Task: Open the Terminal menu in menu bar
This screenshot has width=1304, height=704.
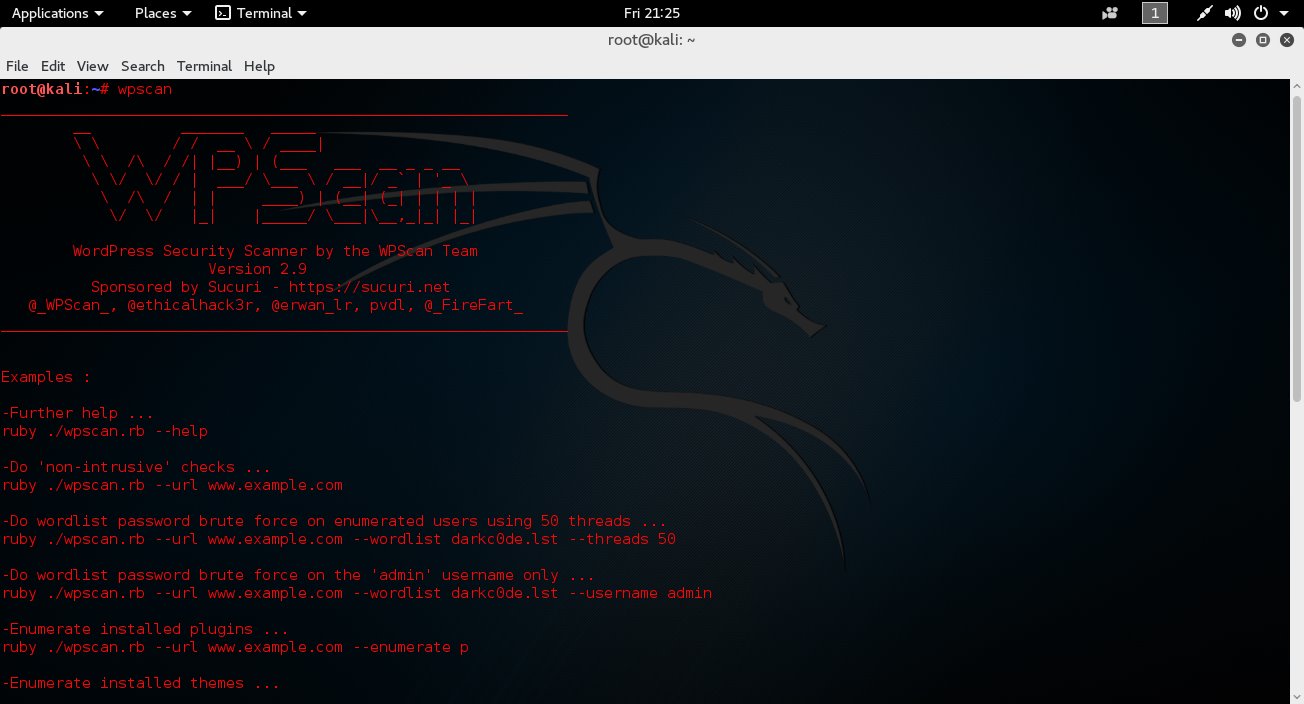Action: (x=204, y=66)
